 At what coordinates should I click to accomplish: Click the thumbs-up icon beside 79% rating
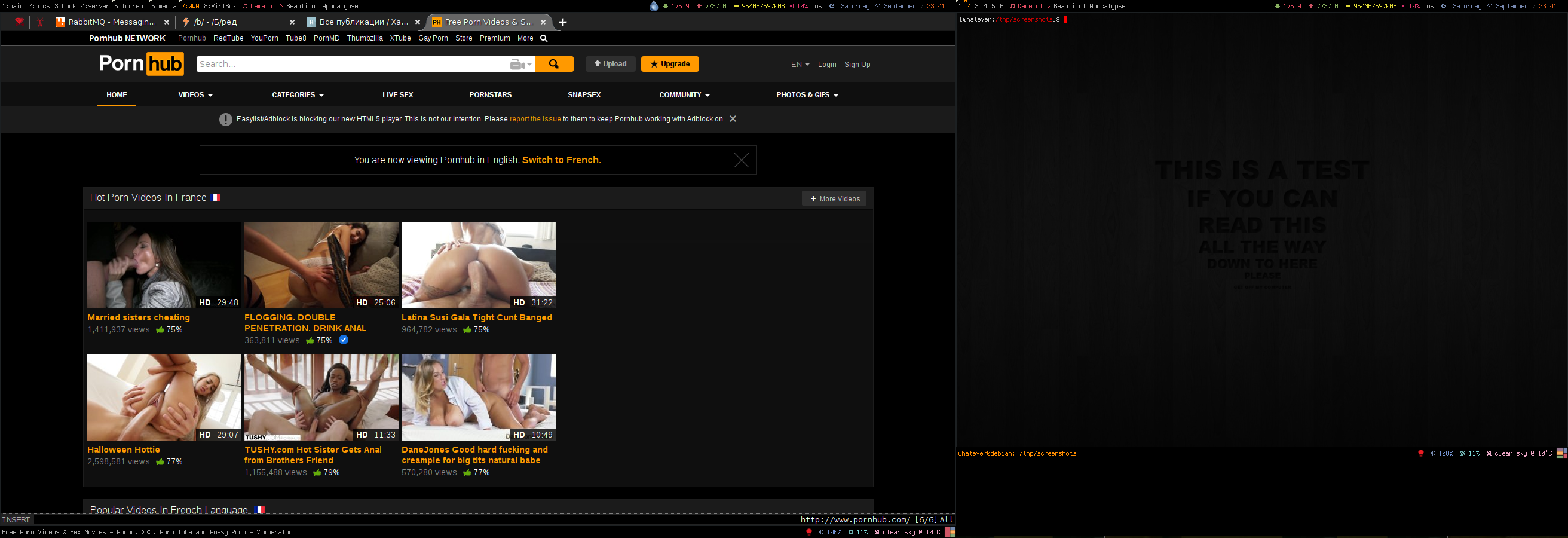317,472
